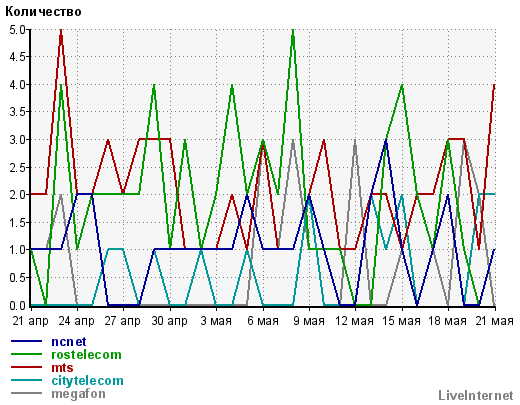
Task: Click the 0.0 axis value
Action: point(17,305)
